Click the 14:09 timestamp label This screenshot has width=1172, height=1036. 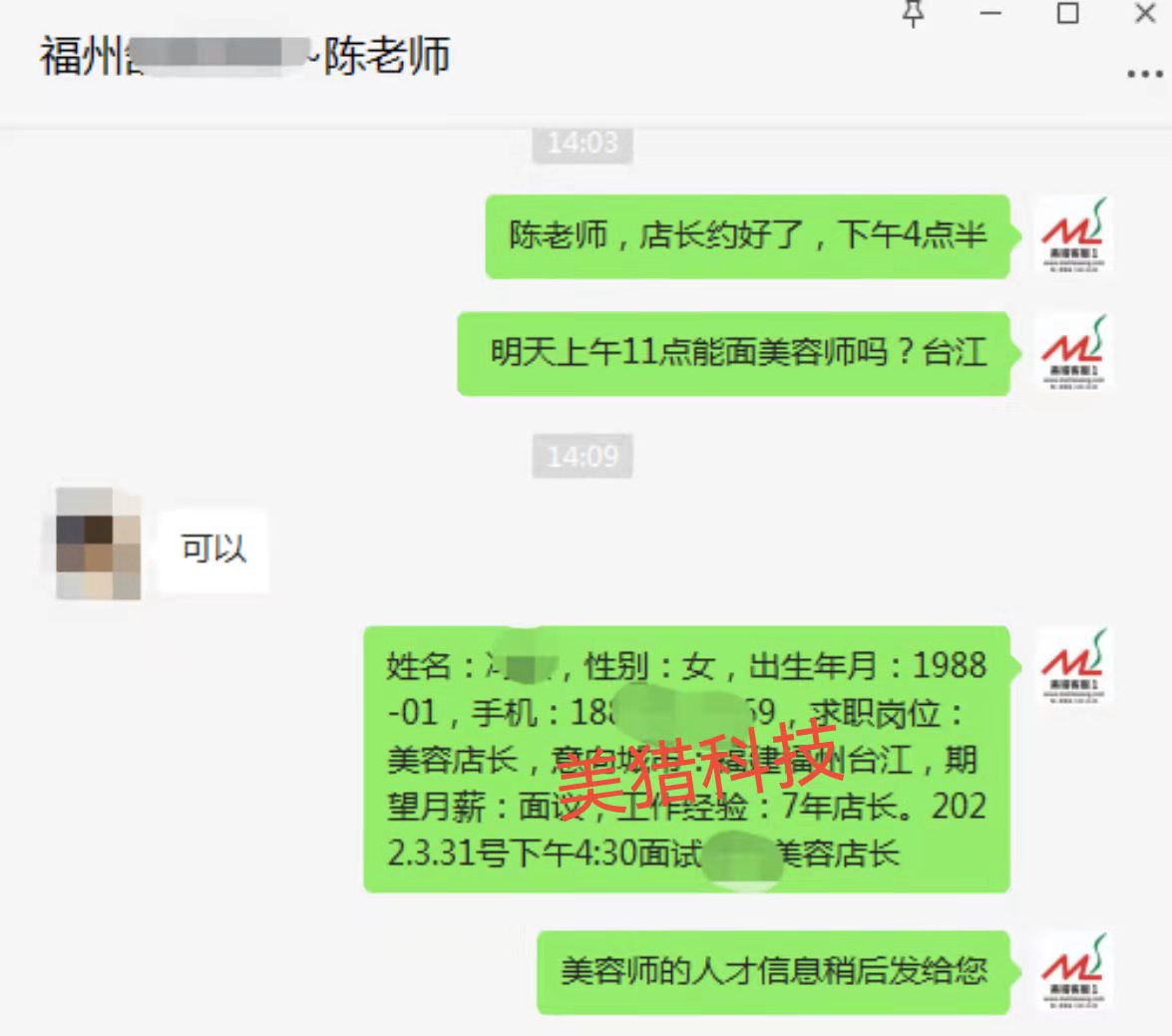pos(583,456)
